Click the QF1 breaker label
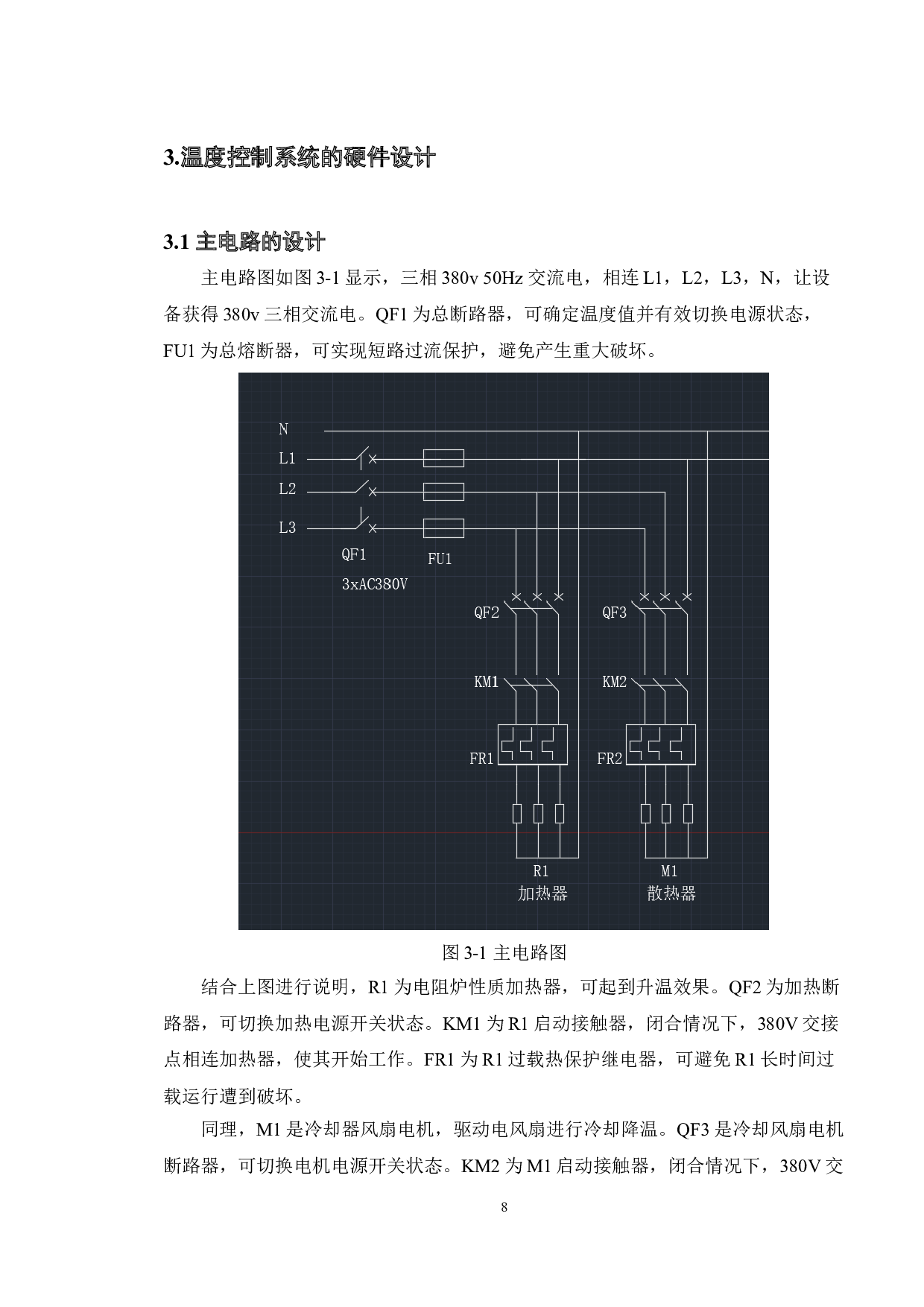Viewport: 924px width, 1307px height. [x=354, y=554]
